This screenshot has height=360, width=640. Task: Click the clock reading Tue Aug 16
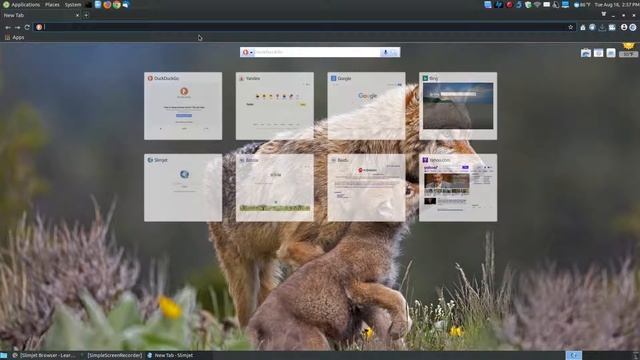tap(616, 4)
